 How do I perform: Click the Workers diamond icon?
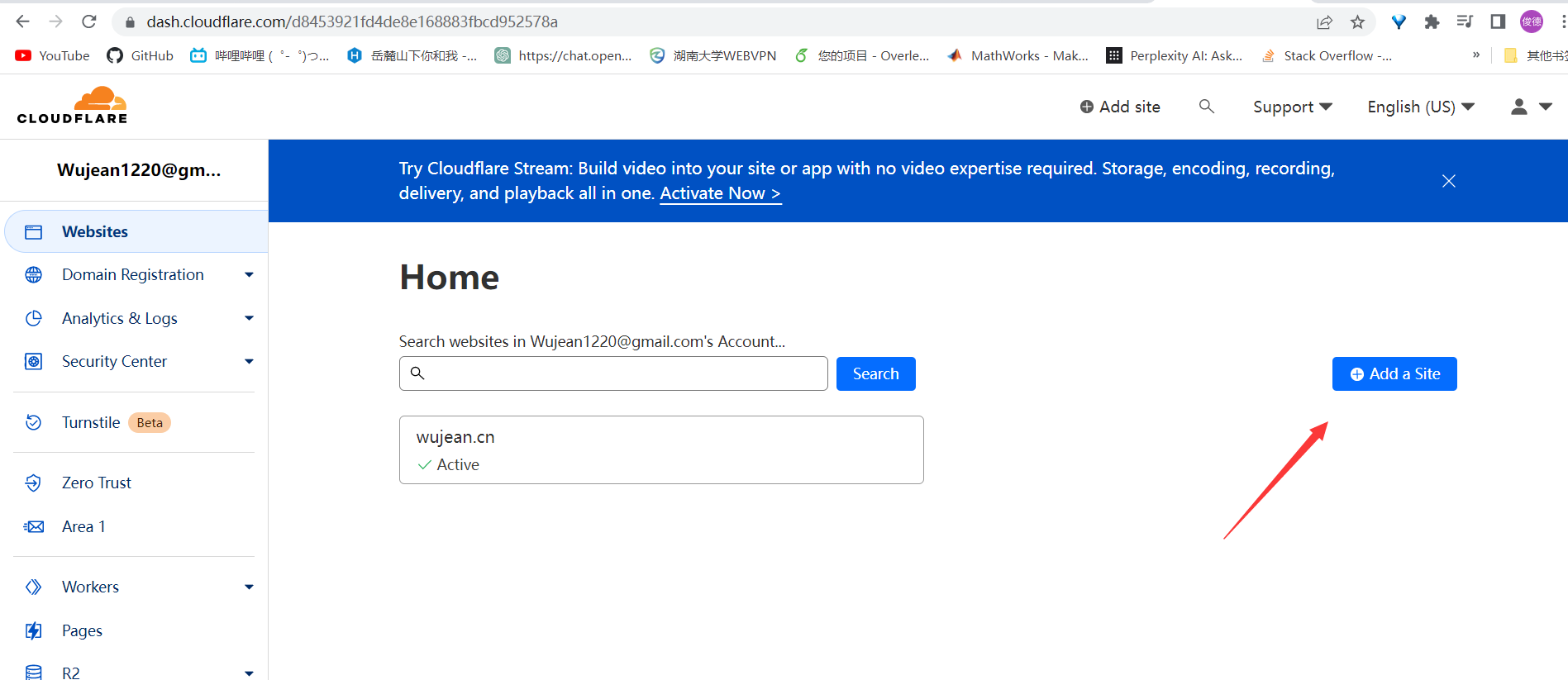pyautogui.click(x=34, y=587)
